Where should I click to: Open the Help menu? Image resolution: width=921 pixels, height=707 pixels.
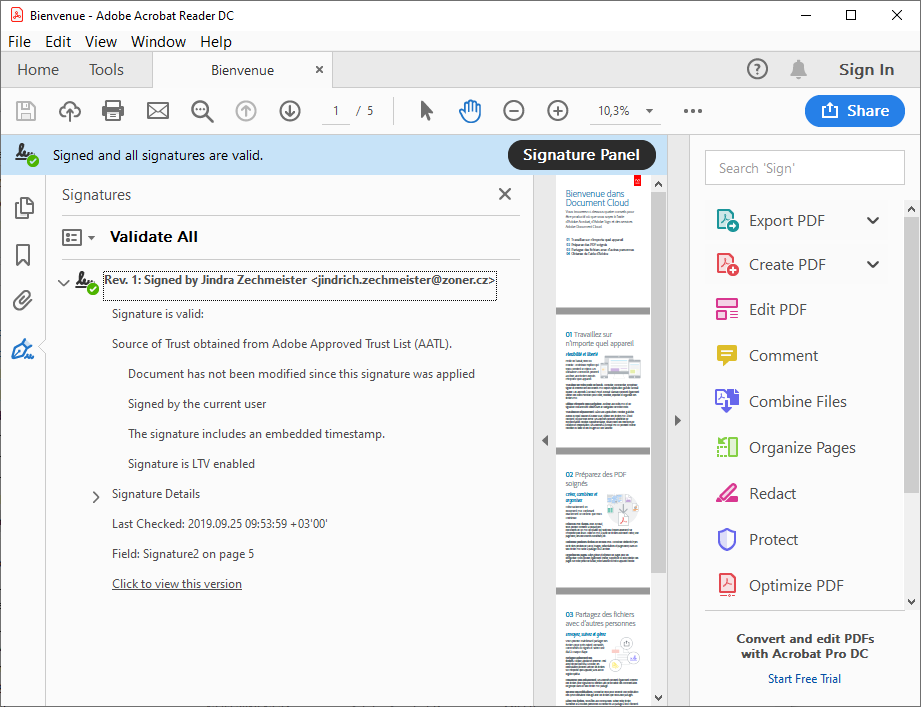click(216, 42)
